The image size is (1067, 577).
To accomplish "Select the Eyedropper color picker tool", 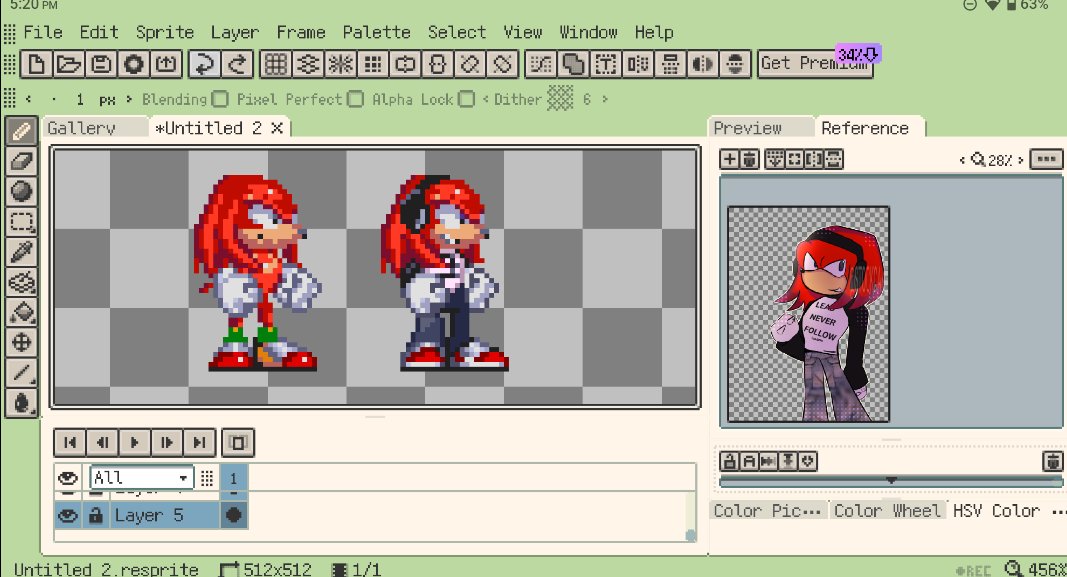I will pyautogui.click(x=21, y=252).
